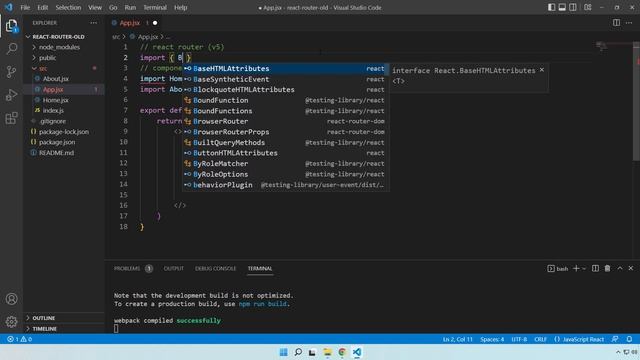Toggle secondary side bar layout icon
The image size is (640, 360).
point(573,7)
